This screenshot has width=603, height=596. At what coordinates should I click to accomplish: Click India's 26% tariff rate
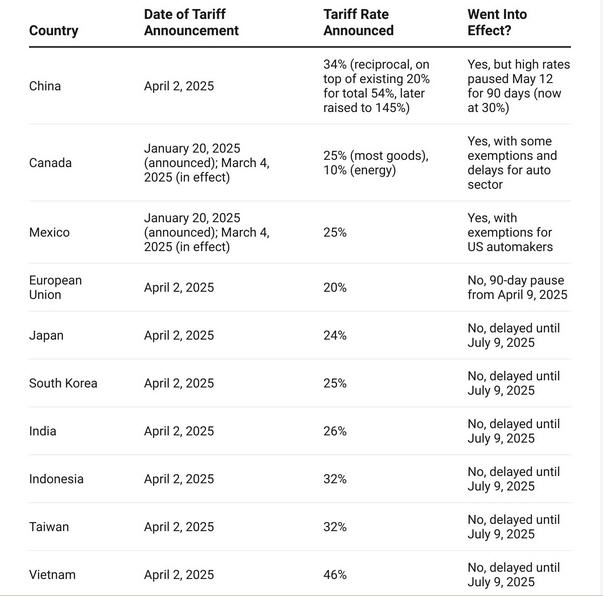point(335,431)
